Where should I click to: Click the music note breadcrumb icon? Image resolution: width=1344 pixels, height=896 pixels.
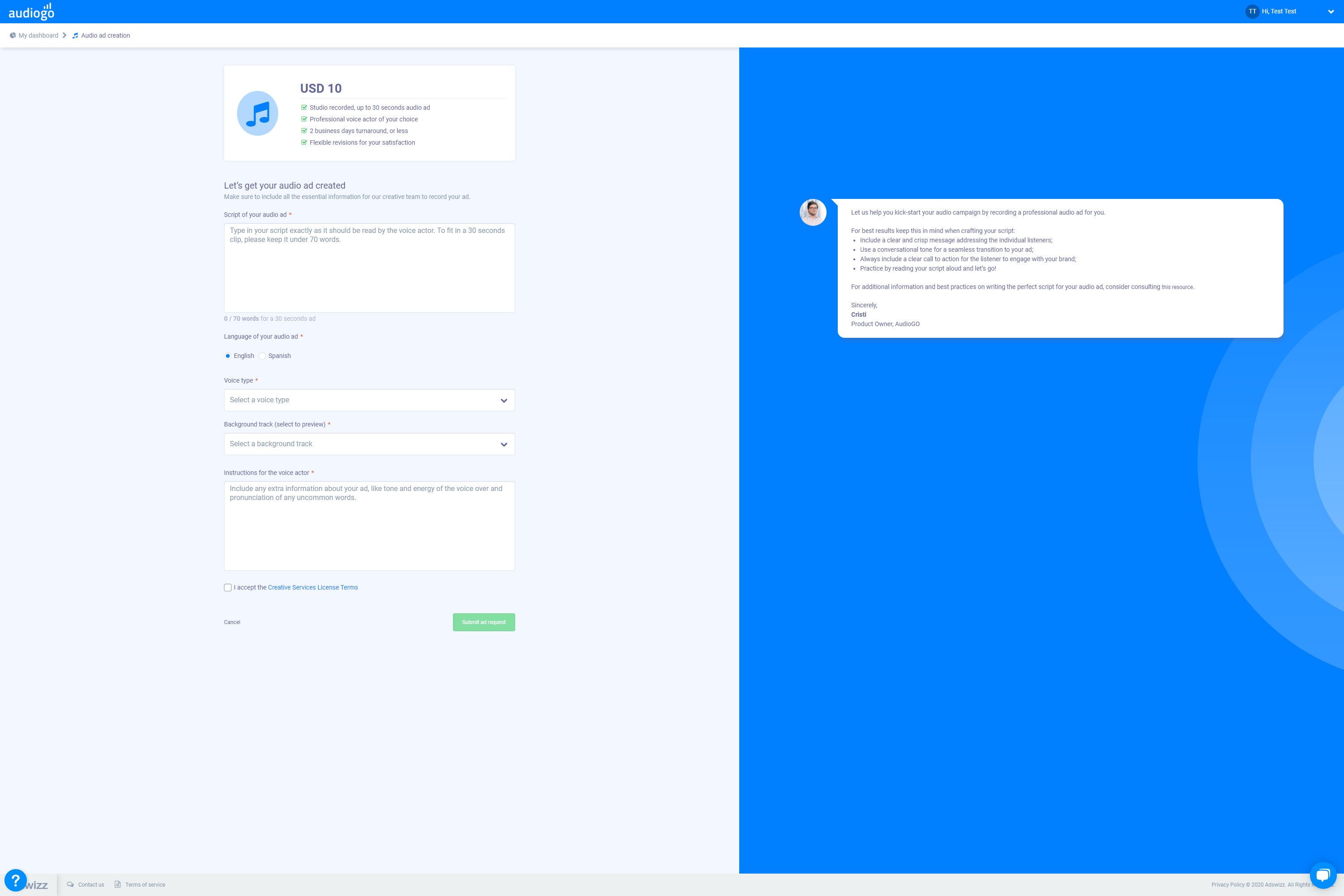[75, 35]
